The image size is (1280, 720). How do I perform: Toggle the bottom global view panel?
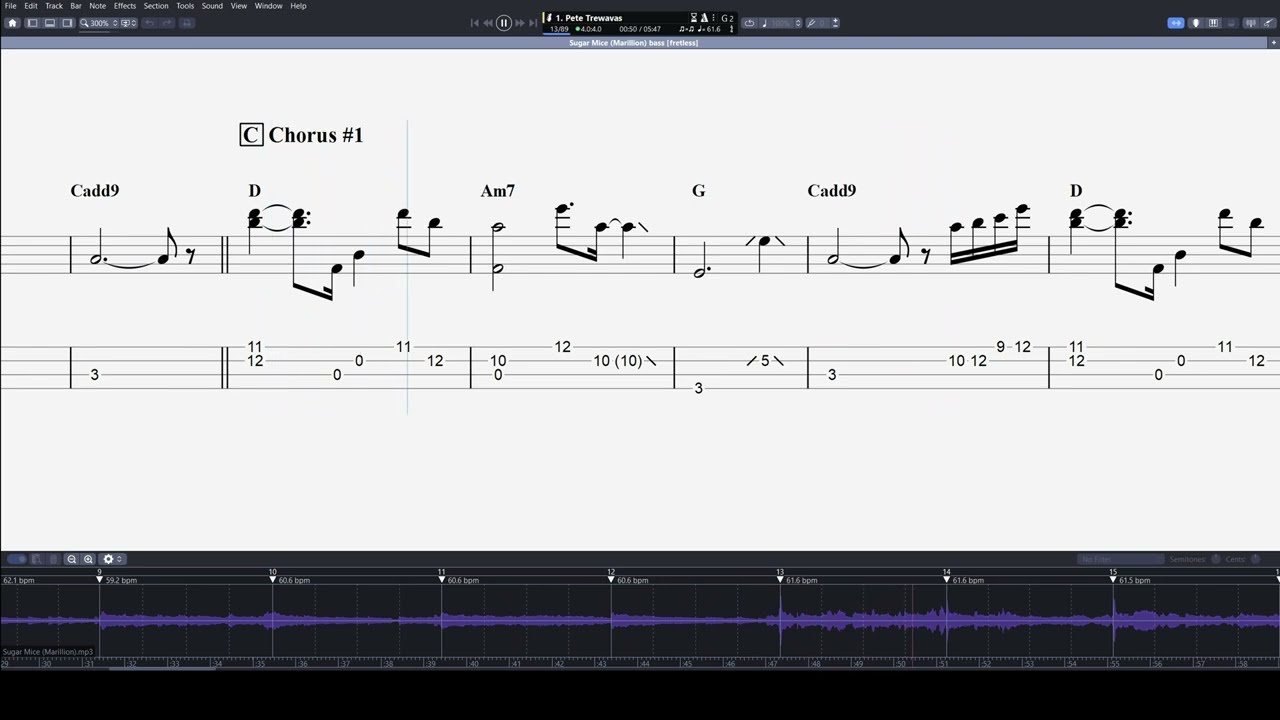(x=50, y=23)
